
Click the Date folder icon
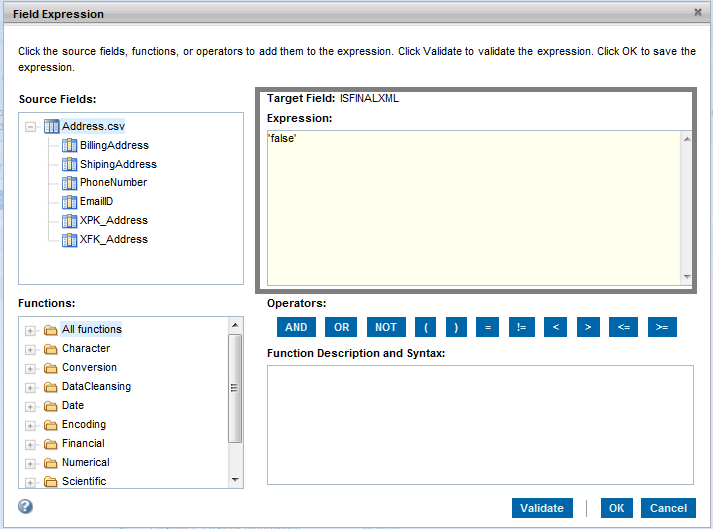click(50, 406)
